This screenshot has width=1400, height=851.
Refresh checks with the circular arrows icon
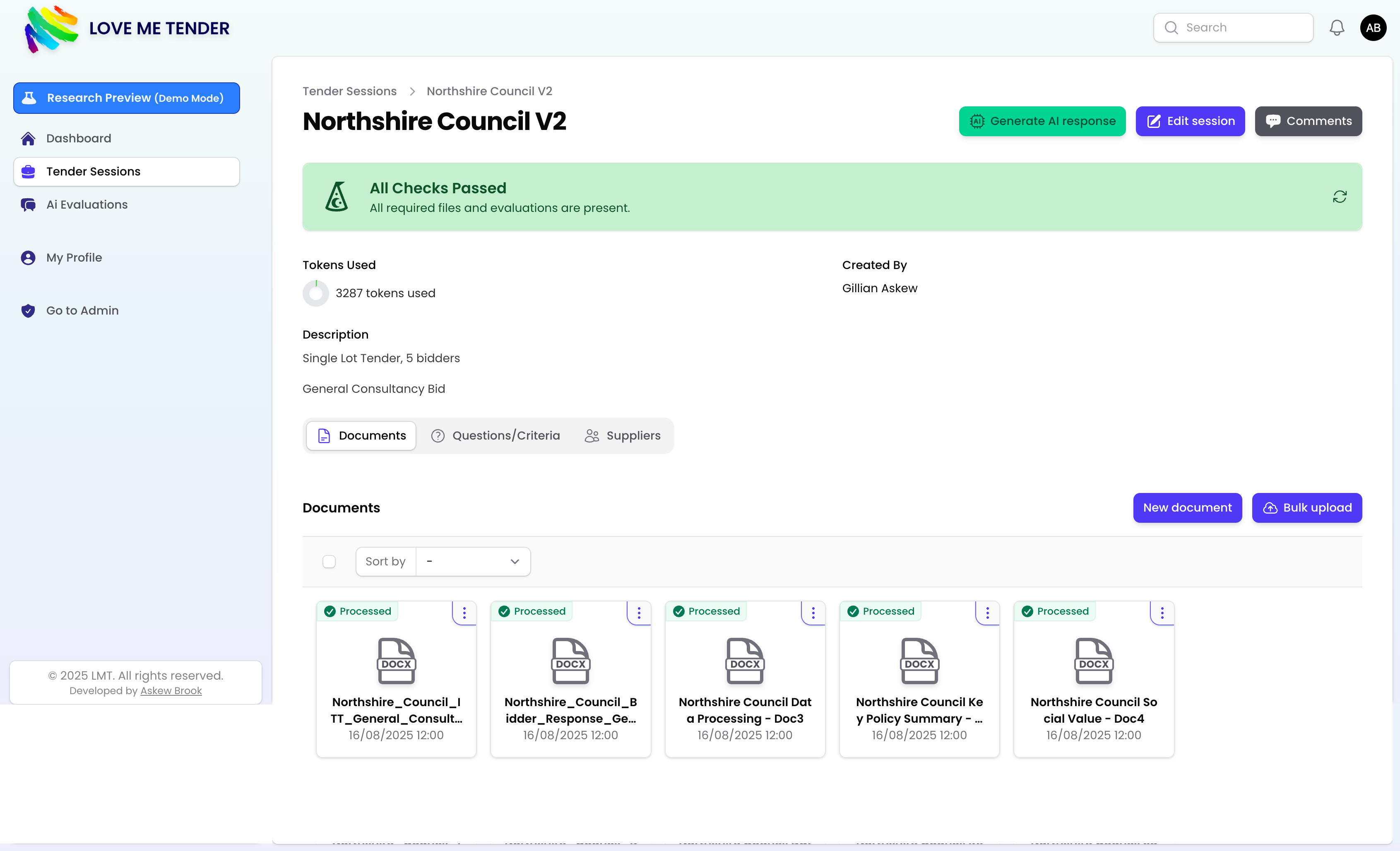(1339, 197)
